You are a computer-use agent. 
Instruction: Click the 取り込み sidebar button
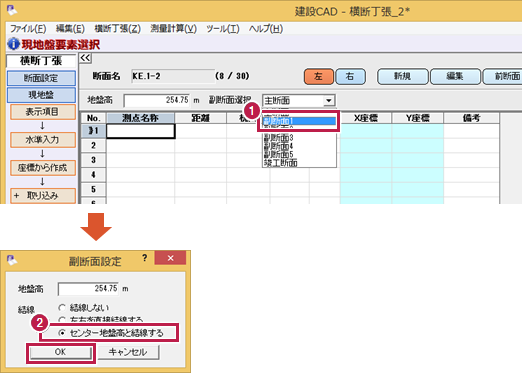point(43,196)
